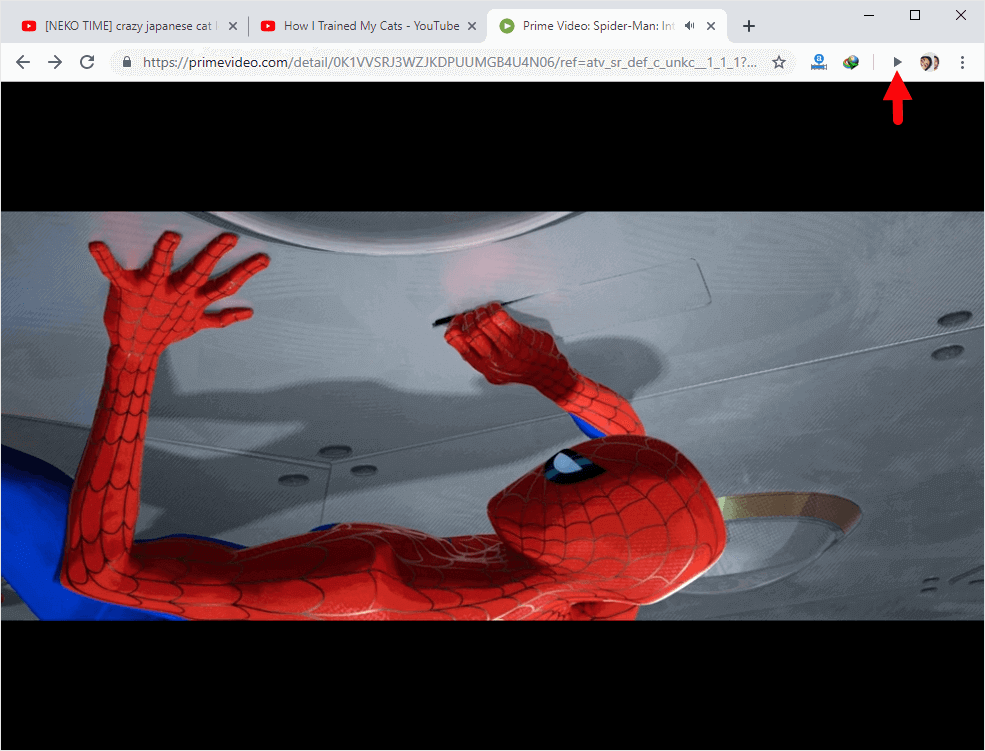Viewport: 985px width, 751px height.
Task: Close the NEKO TIME tab
Action: point(232,26)
